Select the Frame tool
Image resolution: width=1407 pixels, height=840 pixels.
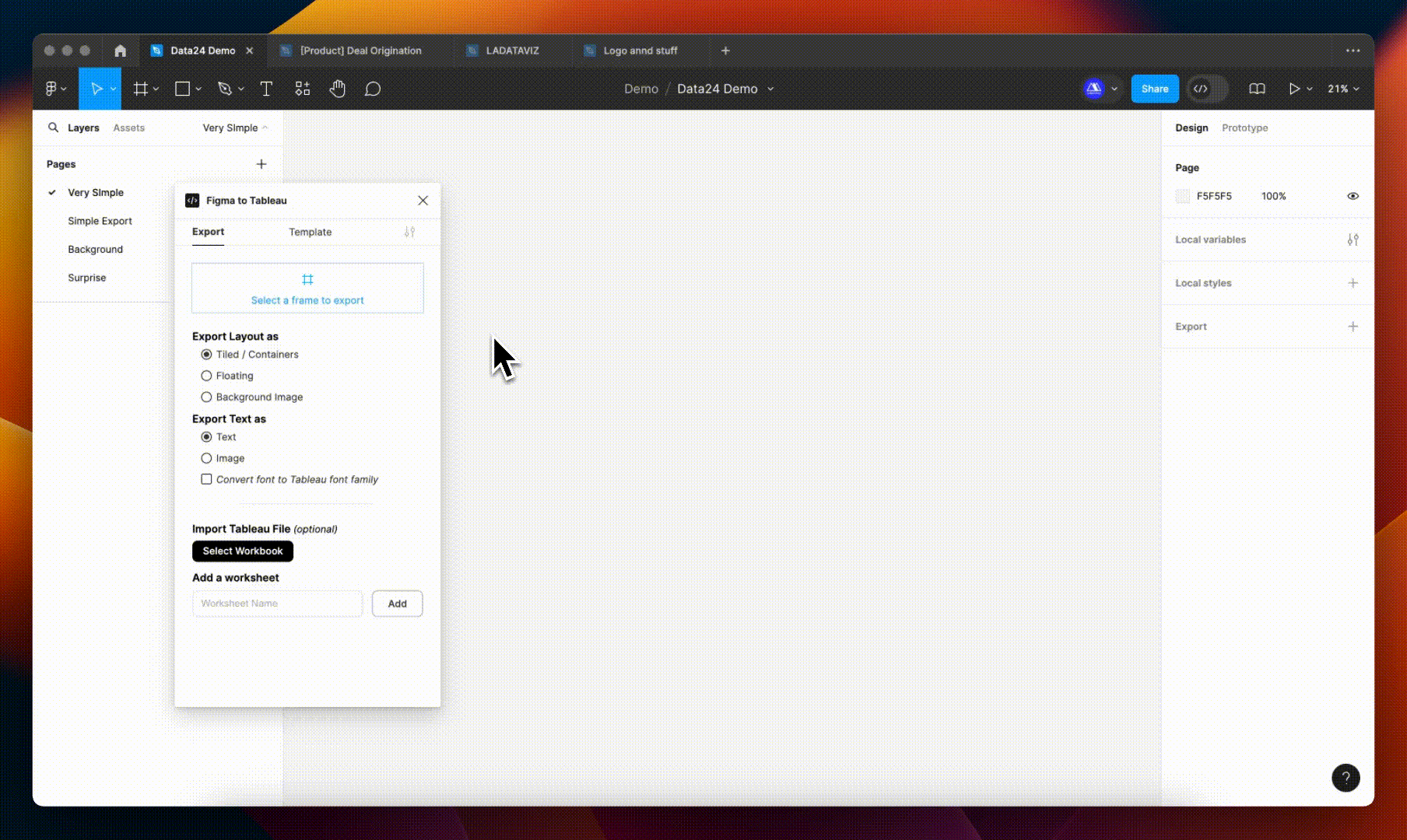pos(141,89)
